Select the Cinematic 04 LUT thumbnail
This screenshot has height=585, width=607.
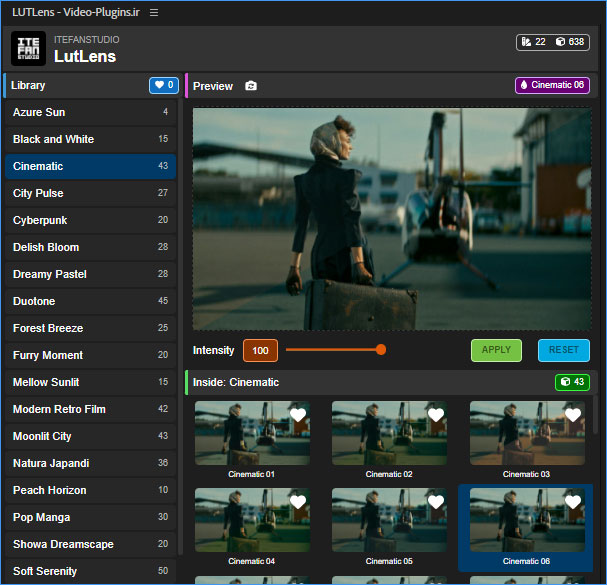coord(252,520)
